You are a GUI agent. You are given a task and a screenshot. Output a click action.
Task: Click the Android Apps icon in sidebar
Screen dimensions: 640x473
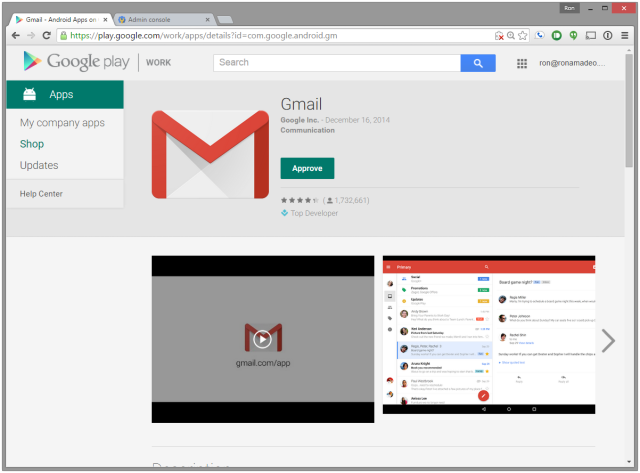pos(29,95)
